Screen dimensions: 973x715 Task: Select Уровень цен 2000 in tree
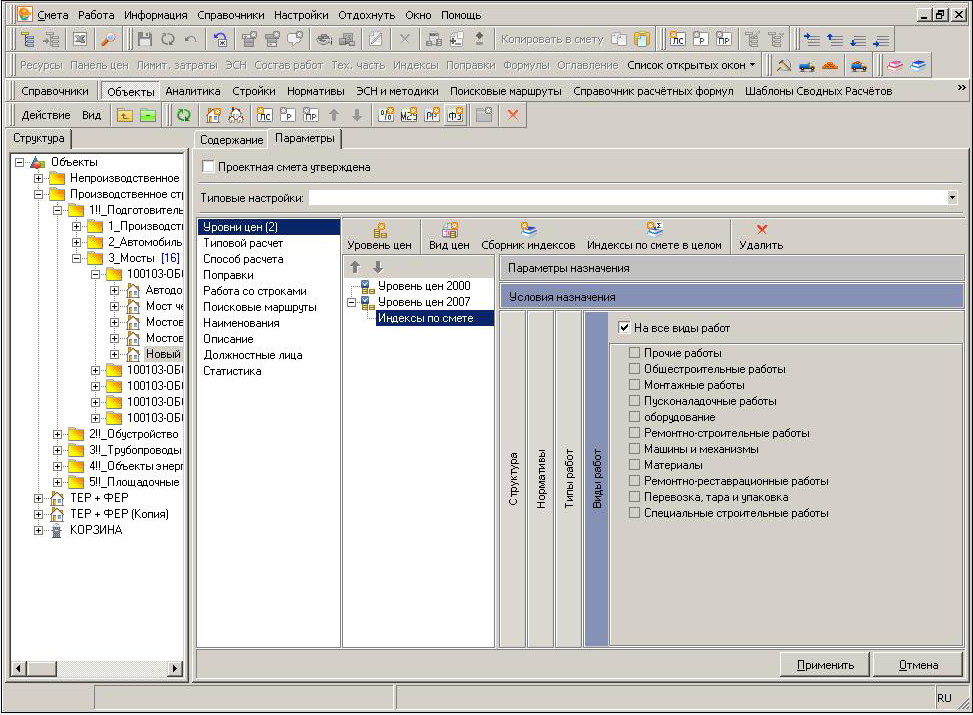424,286
